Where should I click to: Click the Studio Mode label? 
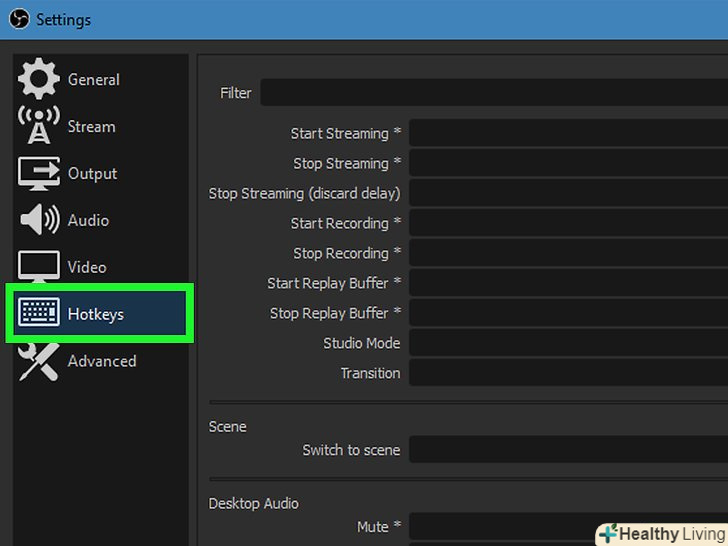click(x=362, y=343)
